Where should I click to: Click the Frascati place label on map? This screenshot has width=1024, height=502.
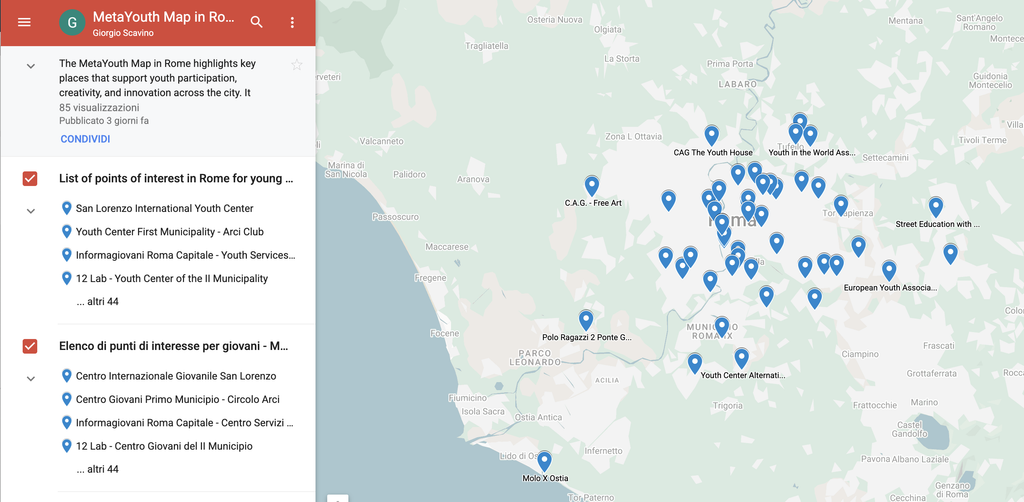[x=938, y=345]
